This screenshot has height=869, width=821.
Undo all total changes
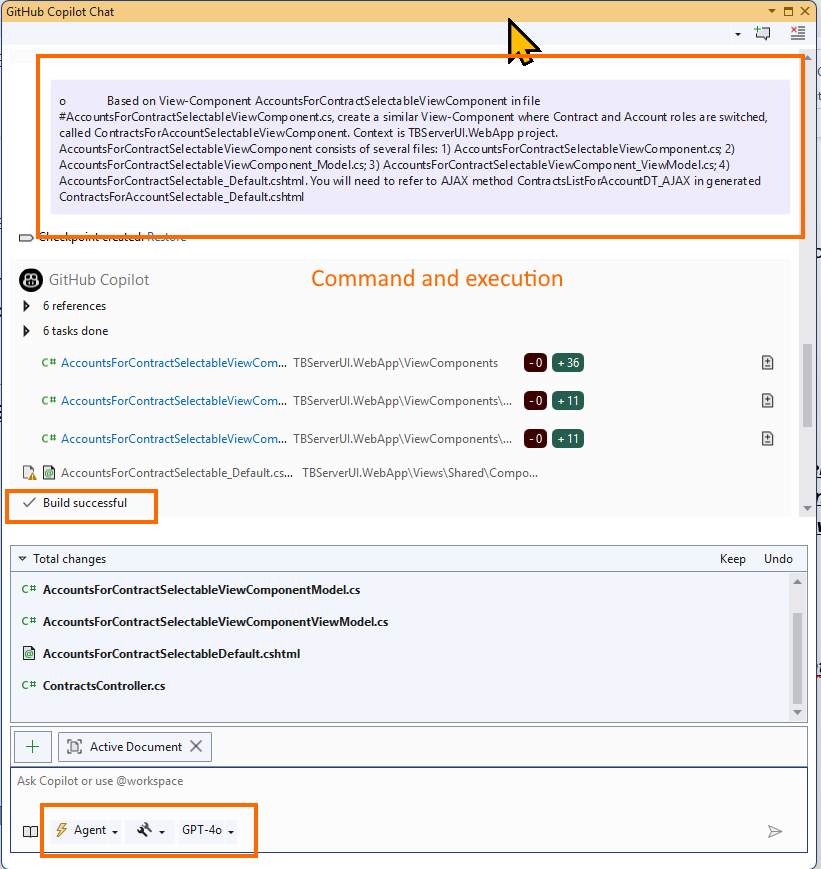(778, 559)
